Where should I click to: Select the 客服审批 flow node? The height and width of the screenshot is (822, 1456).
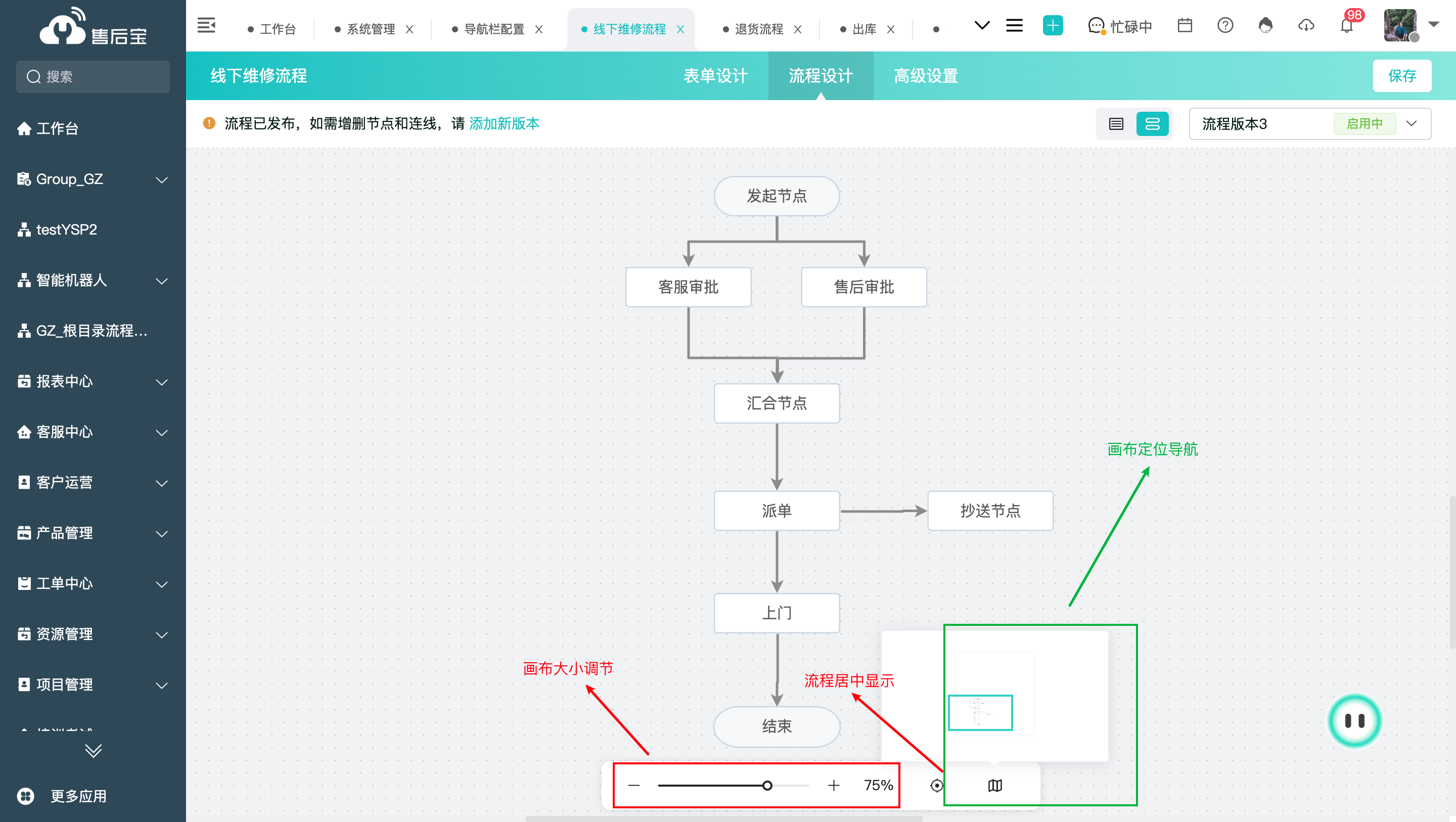coord(688,287)
